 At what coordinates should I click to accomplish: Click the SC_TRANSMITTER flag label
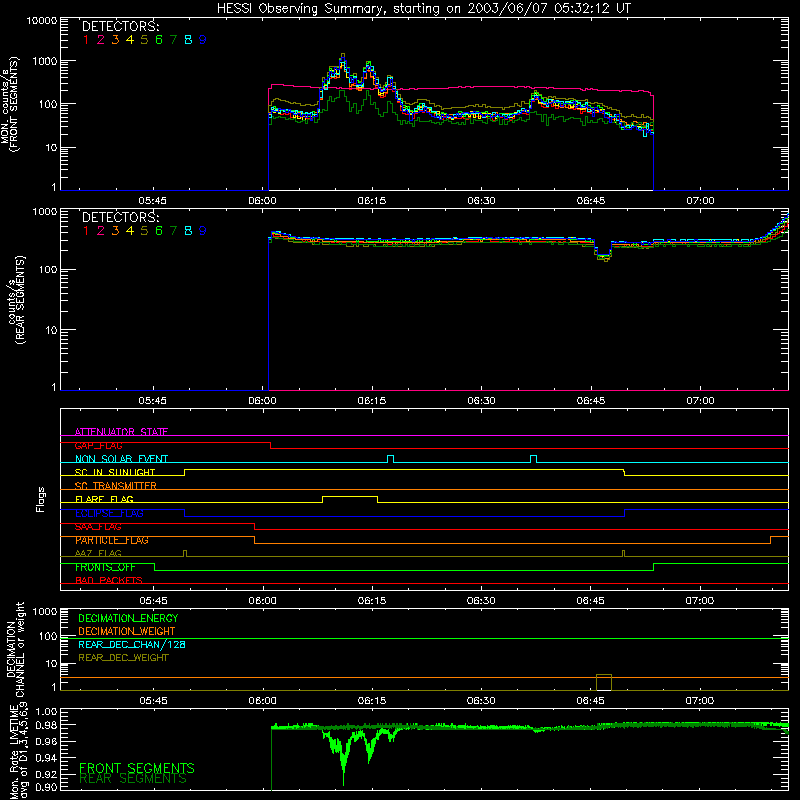click(x=116, y=486)
